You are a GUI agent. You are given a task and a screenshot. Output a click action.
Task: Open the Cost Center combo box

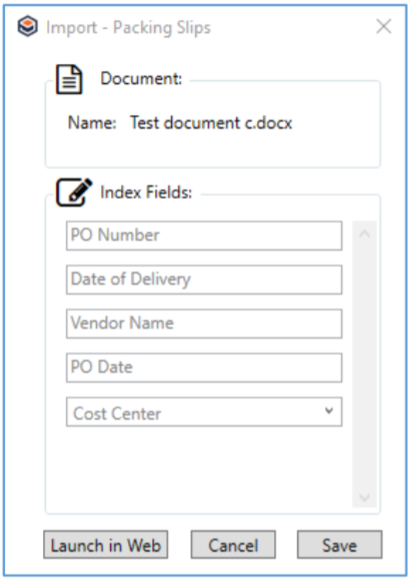point(204,412)
